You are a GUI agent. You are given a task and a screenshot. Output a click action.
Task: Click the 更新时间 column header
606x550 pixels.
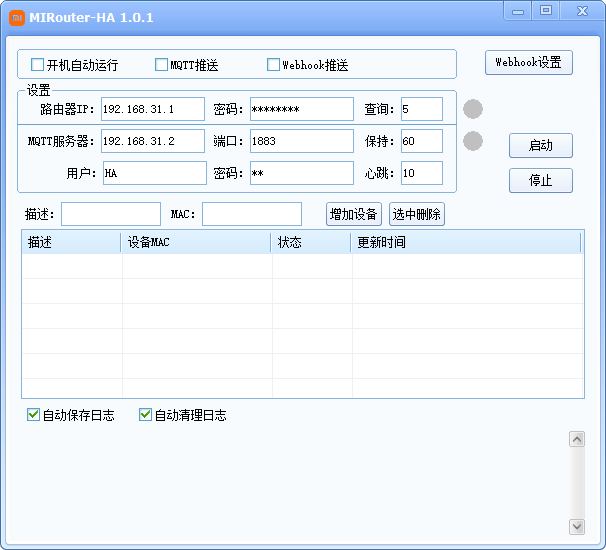click(x=466, y=242)
